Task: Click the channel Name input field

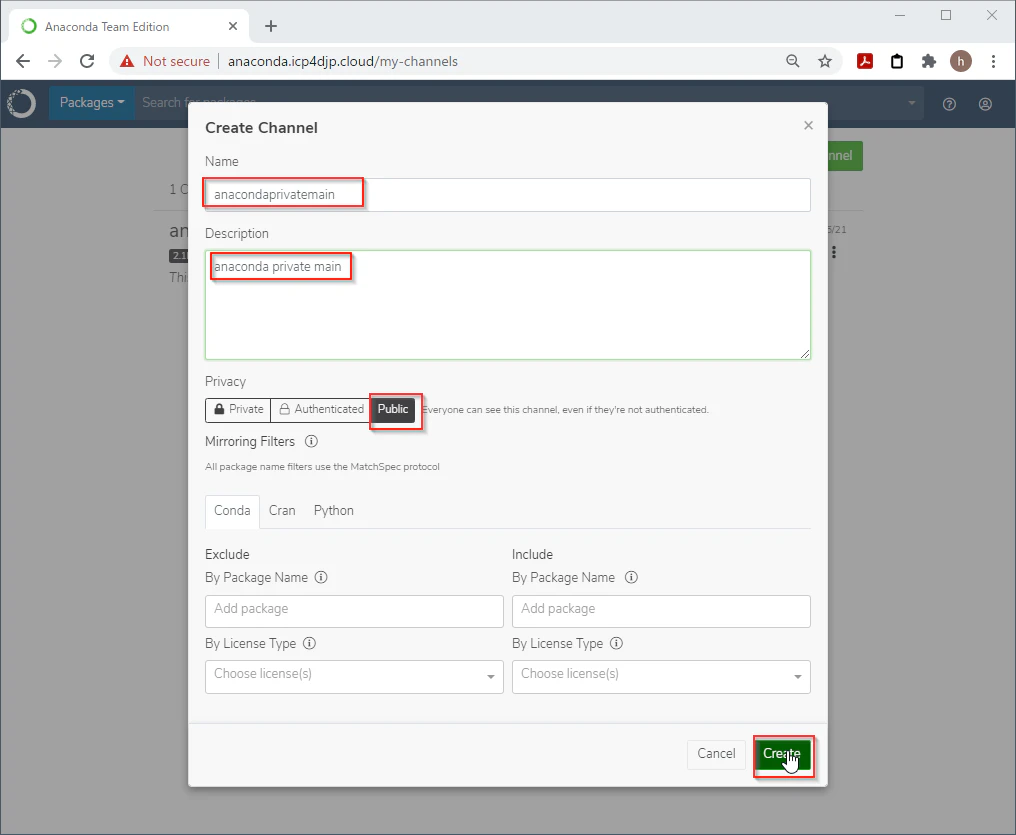Action: point(507,194)
